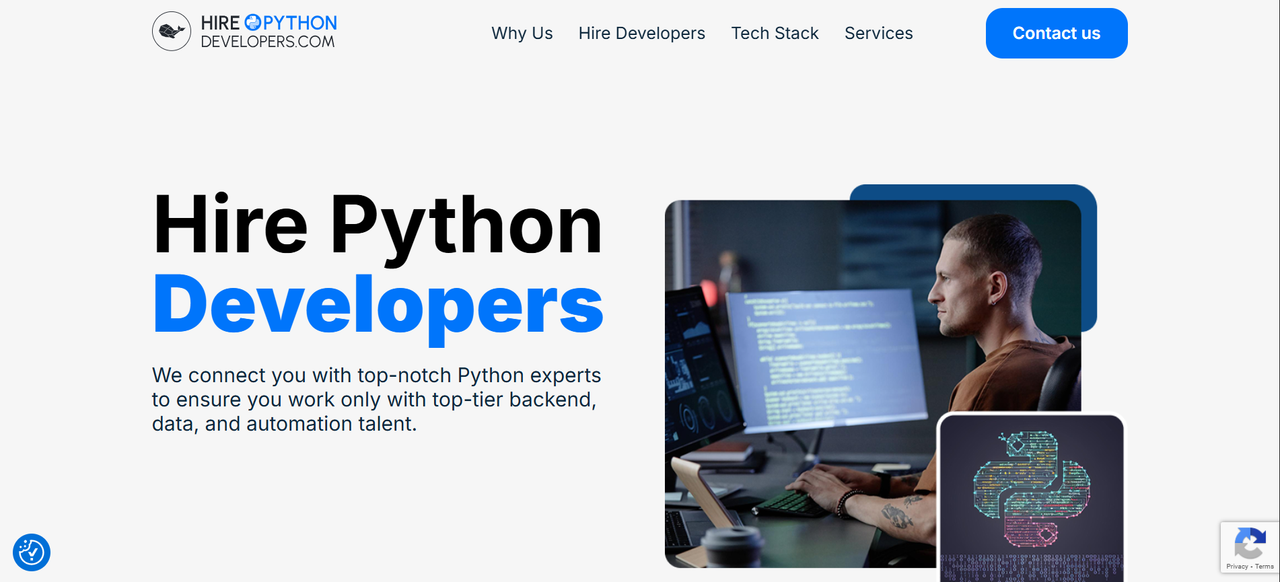
Task: Click the reCAPTCHA badge logo
Action: point(1250,545)
